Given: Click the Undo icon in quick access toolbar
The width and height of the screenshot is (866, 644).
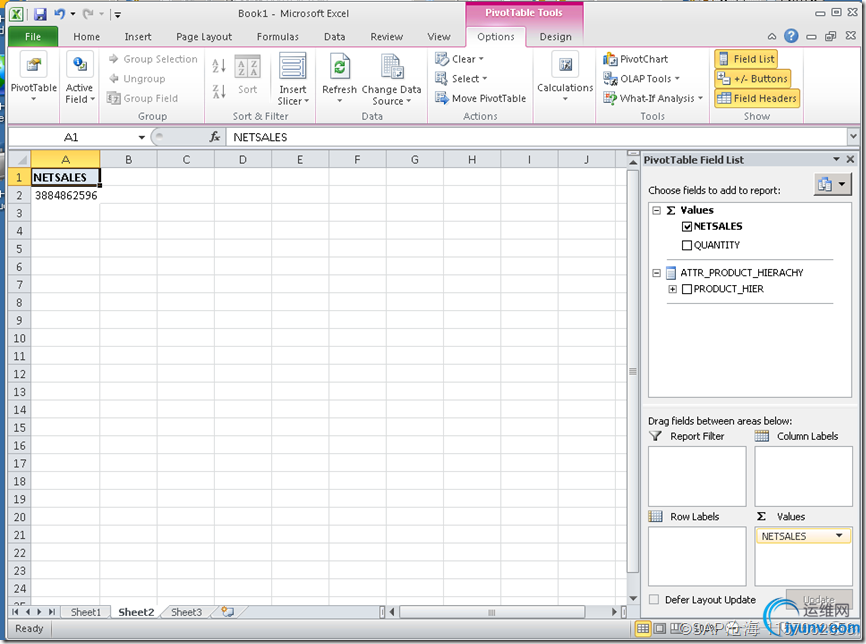Looking at the screenshot, I should 60,14.
